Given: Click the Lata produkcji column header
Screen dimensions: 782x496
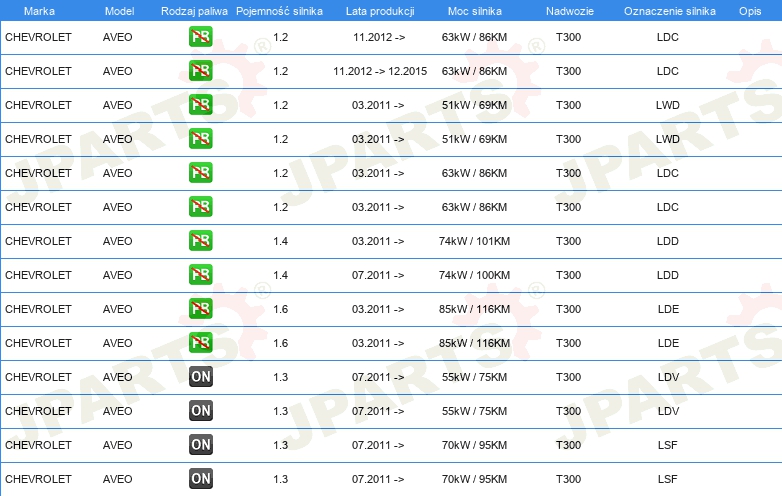Looking at the screenshot, I should point(380,11).
